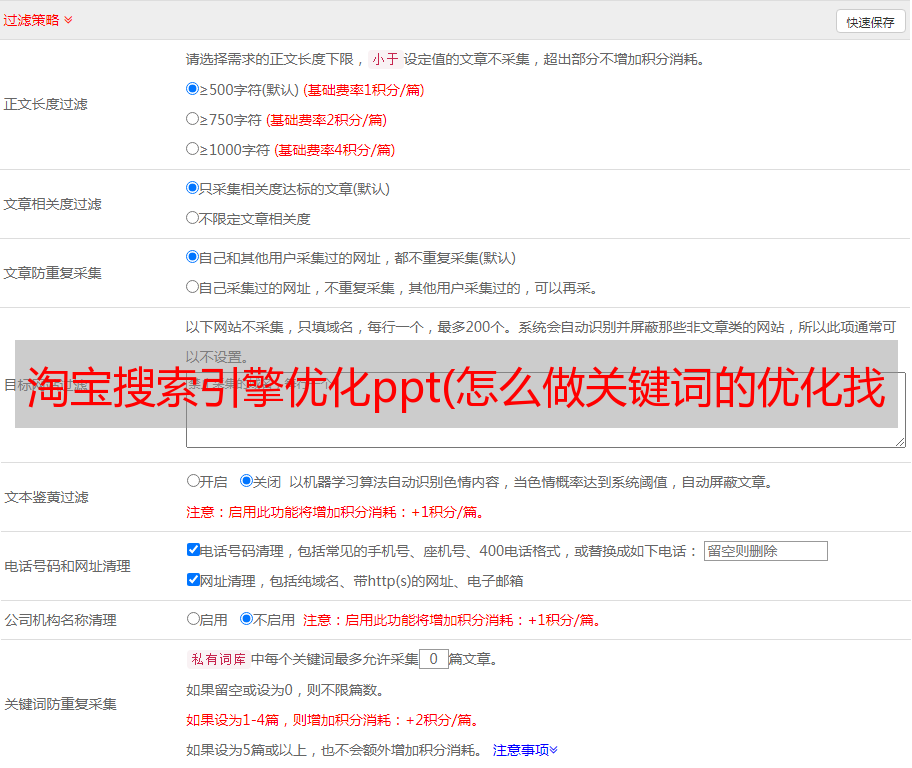Screen dimensions: 912x768
Task: Select 不启用 for 公司机构名称清理
Action: point(247,619)
